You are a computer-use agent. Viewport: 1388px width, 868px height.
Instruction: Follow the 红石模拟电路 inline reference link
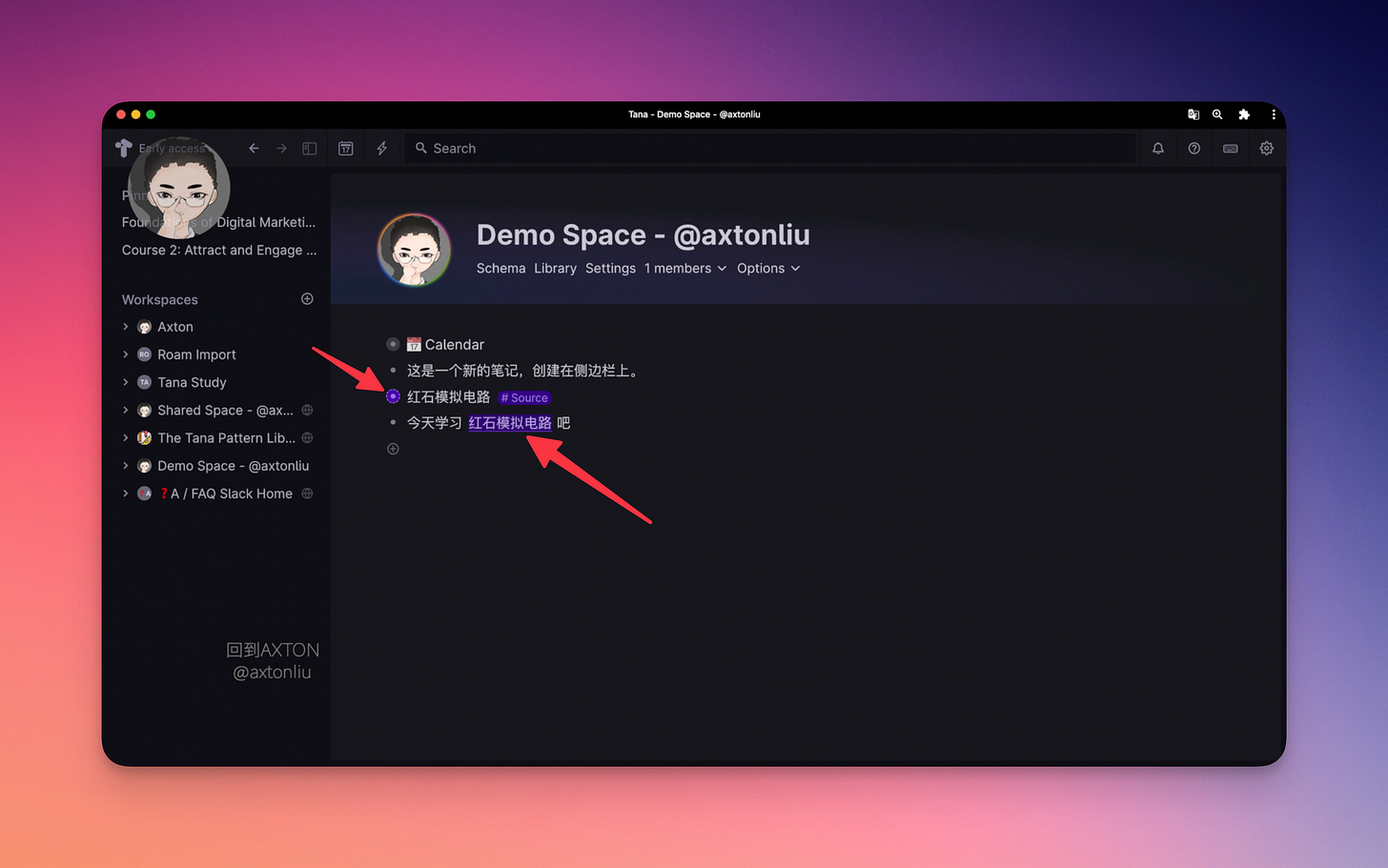pos(510,423)
